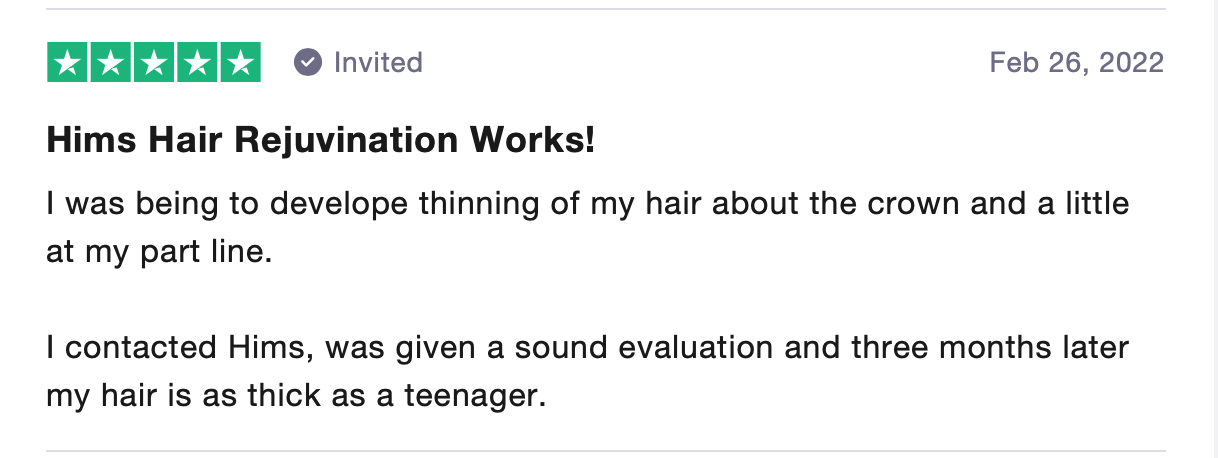Click "three months later" in the review body
Screen dimensions: 1218x458
pos(990,348)
